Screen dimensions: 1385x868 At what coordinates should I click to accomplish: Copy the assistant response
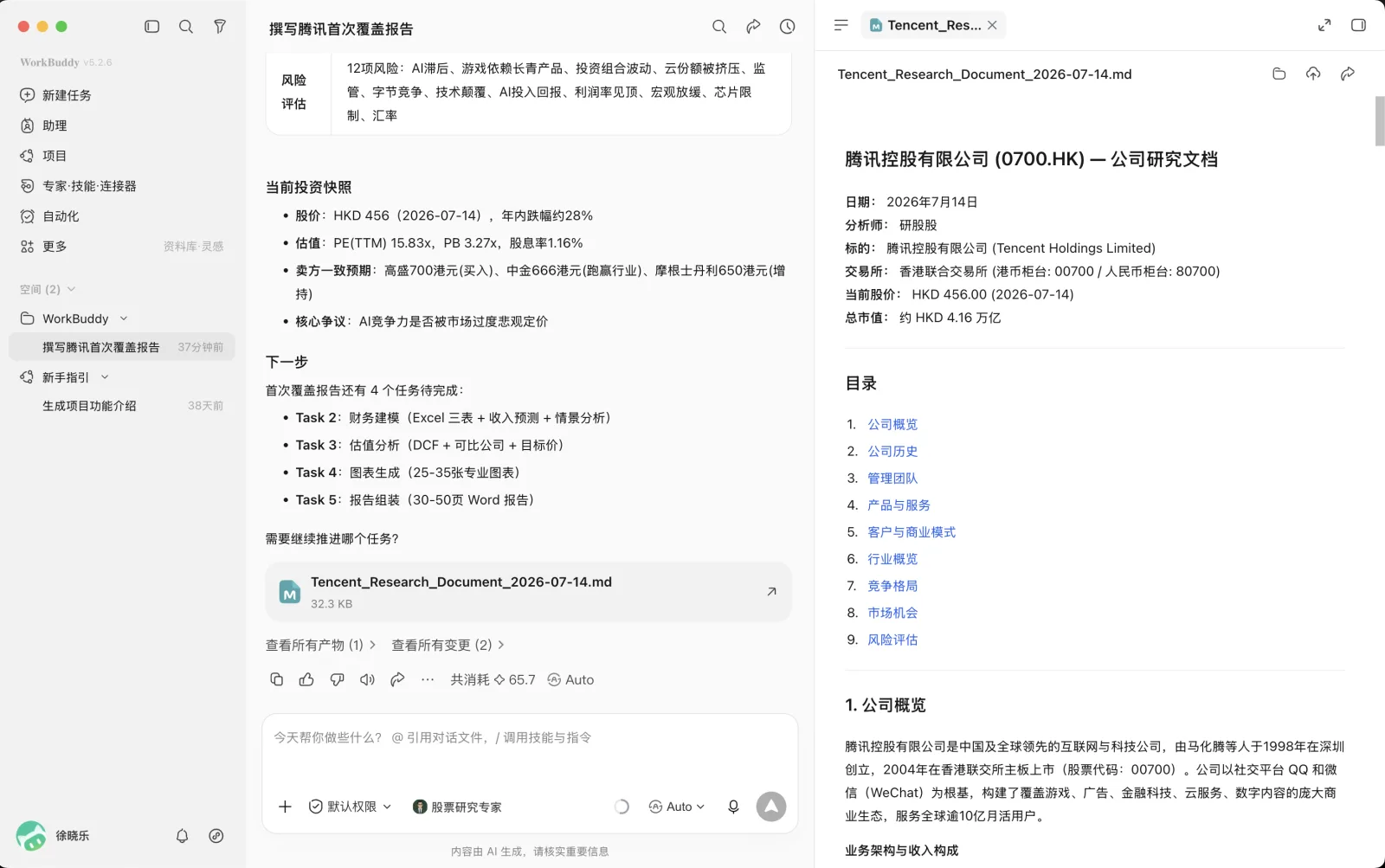276,679
